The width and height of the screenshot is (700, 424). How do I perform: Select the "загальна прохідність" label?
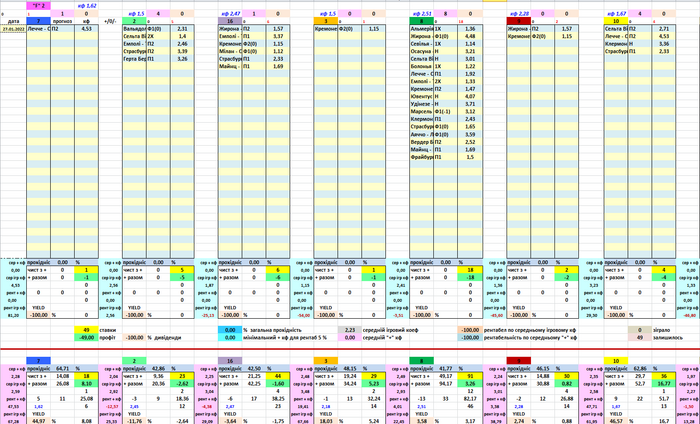[x=275, y=330]
